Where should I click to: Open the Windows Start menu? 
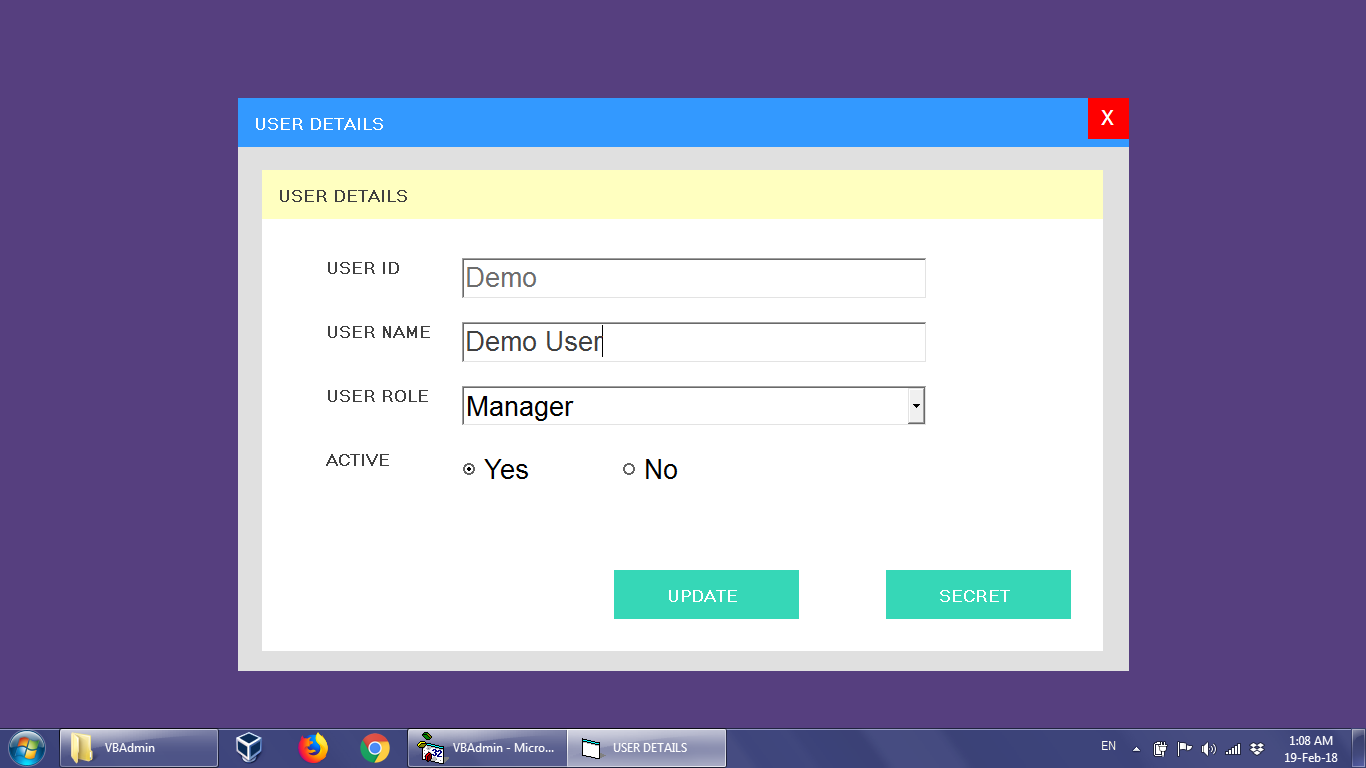point(27,748)
